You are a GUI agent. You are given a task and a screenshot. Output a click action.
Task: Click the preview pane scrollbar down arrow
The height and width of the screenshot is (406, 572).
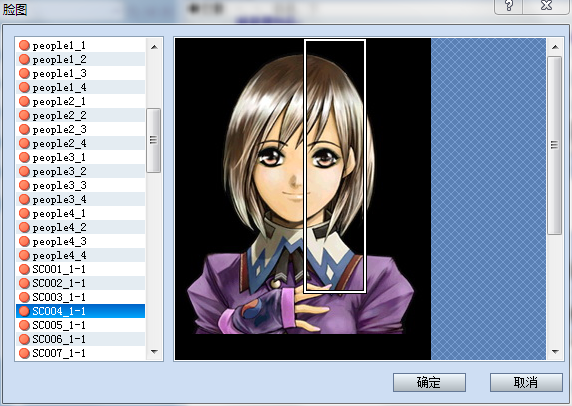(555, 352)
